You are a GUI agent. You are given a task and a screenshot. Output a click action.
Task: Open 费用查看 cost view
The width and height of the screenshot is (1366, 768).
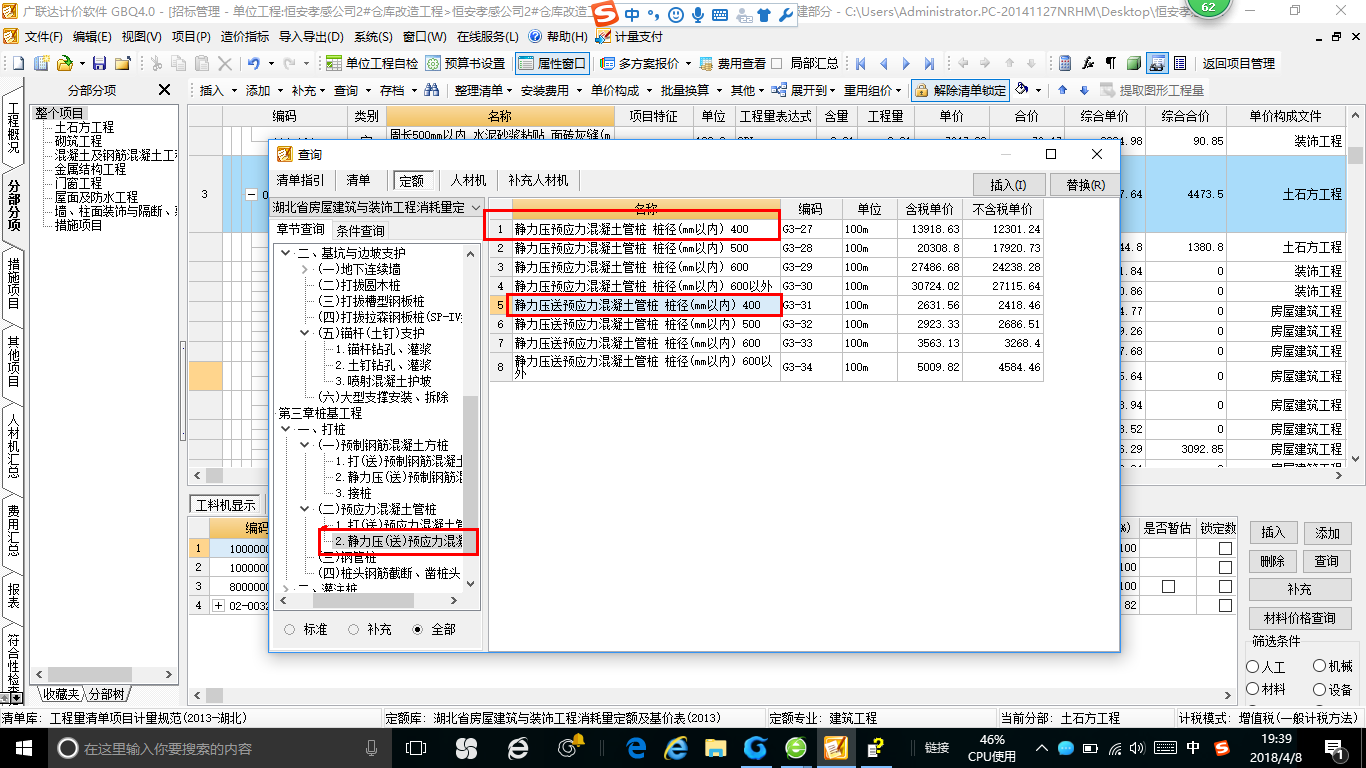coord(733,63)
